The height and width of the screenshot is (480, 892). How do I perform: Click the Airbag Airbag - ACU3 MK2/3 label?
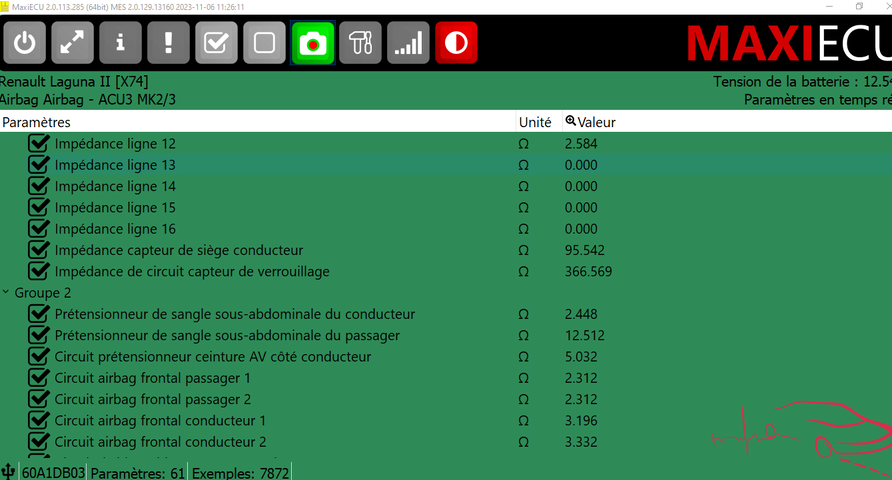[x=88, y=100]
